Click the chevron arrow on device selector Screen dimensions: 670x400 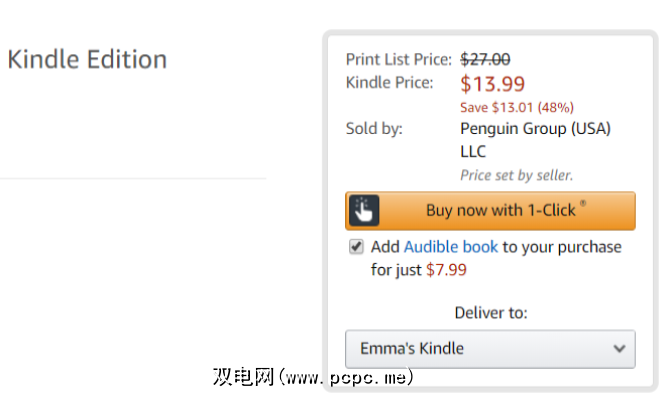[619, 349]
